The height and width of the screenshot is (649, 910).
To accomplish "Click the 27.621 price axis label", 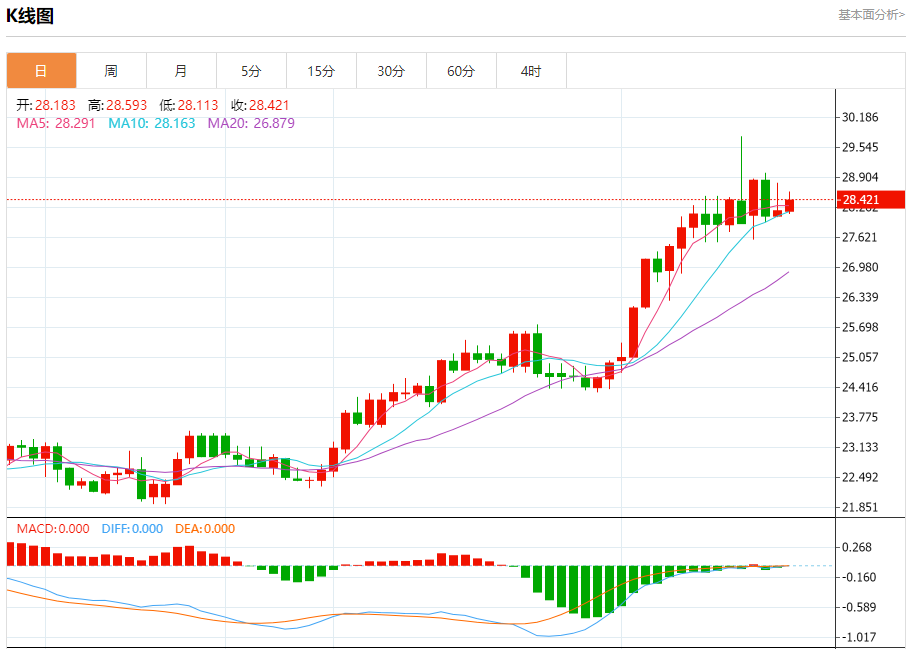I will coord(860,237).
